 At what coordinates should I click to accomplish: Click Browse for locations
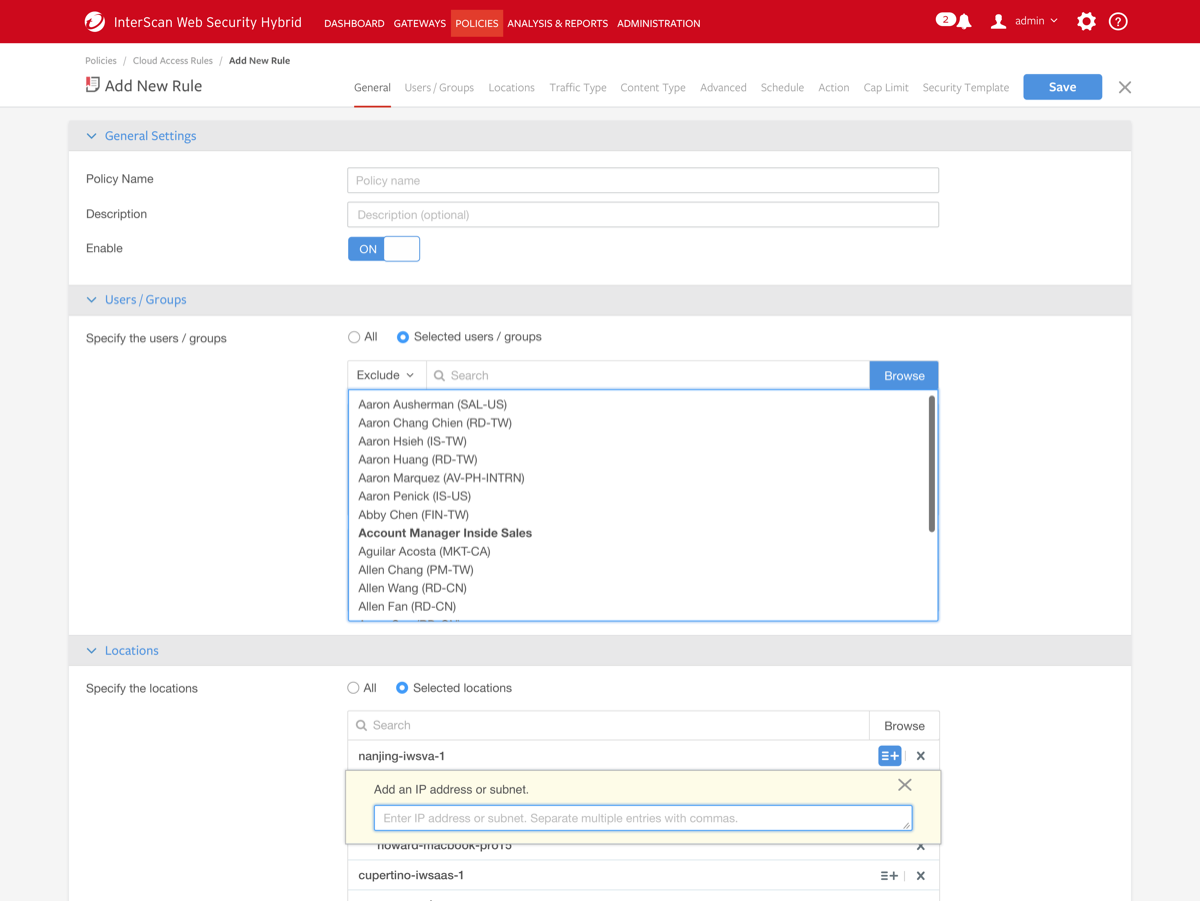pos(904,726)
